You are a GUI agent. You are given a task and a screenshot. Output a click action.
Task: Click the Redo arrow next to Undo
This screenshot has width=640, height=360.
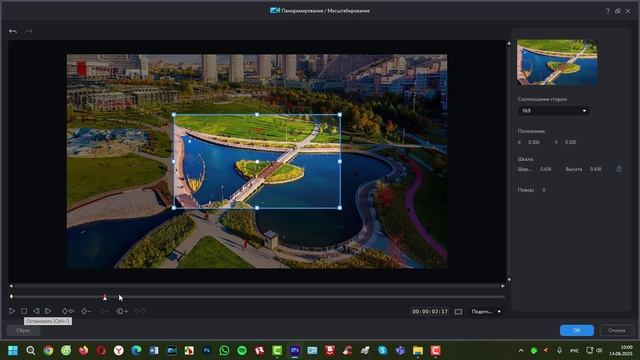28,31
